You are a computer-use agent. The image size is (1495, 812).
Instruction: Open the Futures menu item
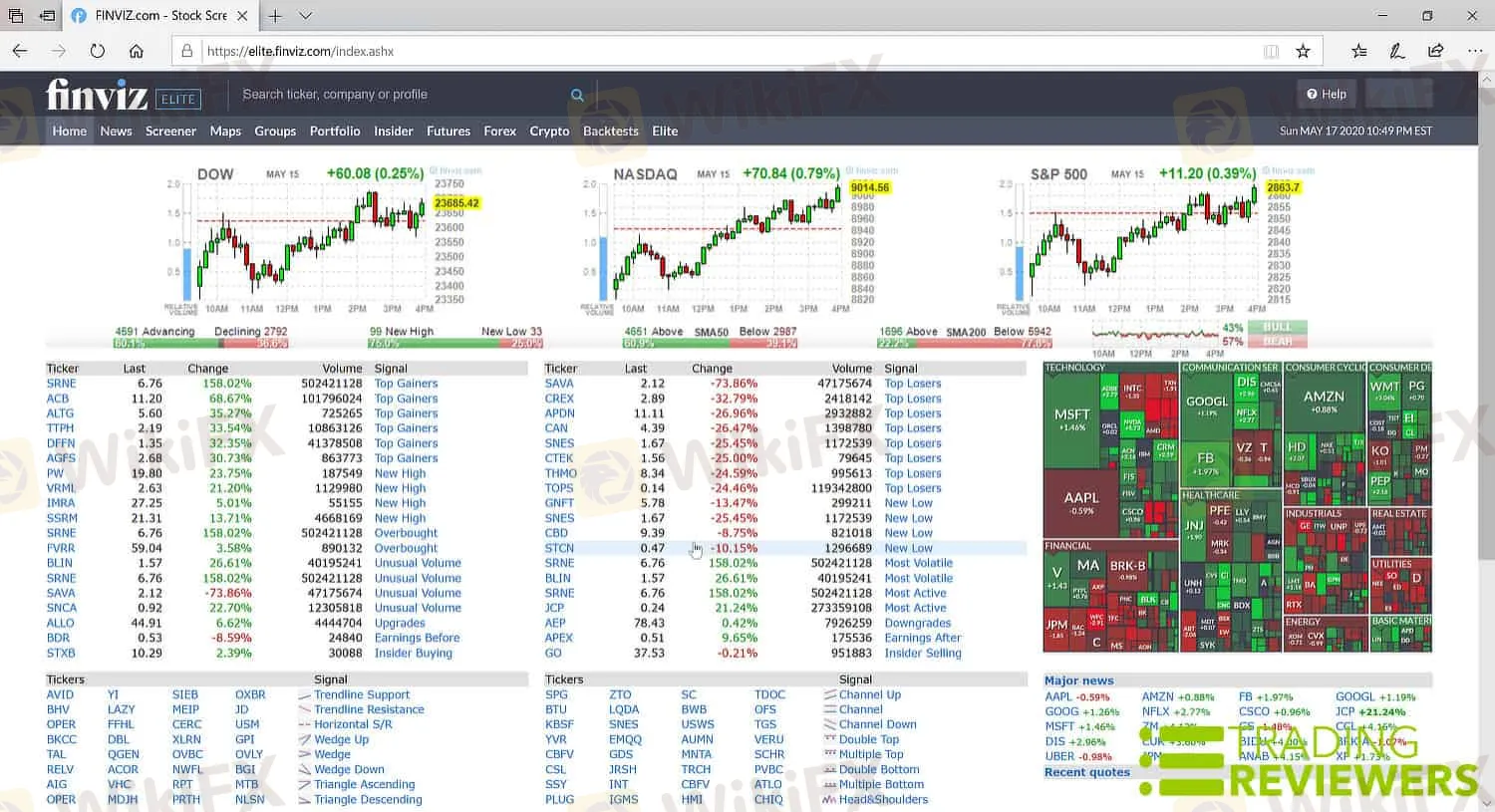448,132
